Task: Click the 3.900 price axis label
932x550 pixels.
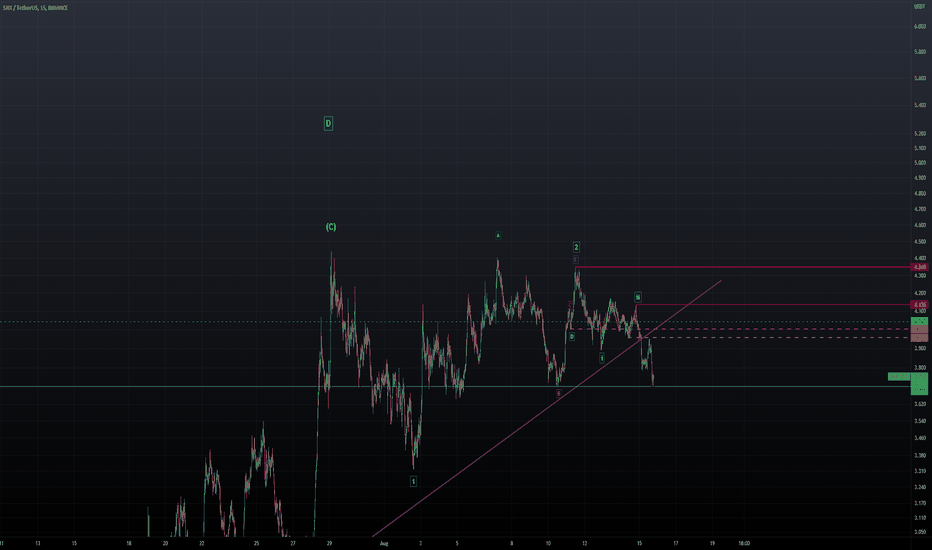Action: point(920,348)
